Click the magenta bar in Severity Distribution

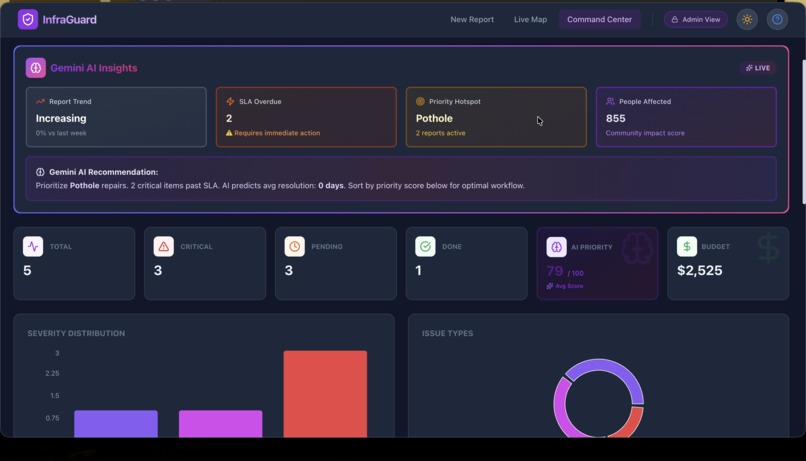click(x=221, y=423)
